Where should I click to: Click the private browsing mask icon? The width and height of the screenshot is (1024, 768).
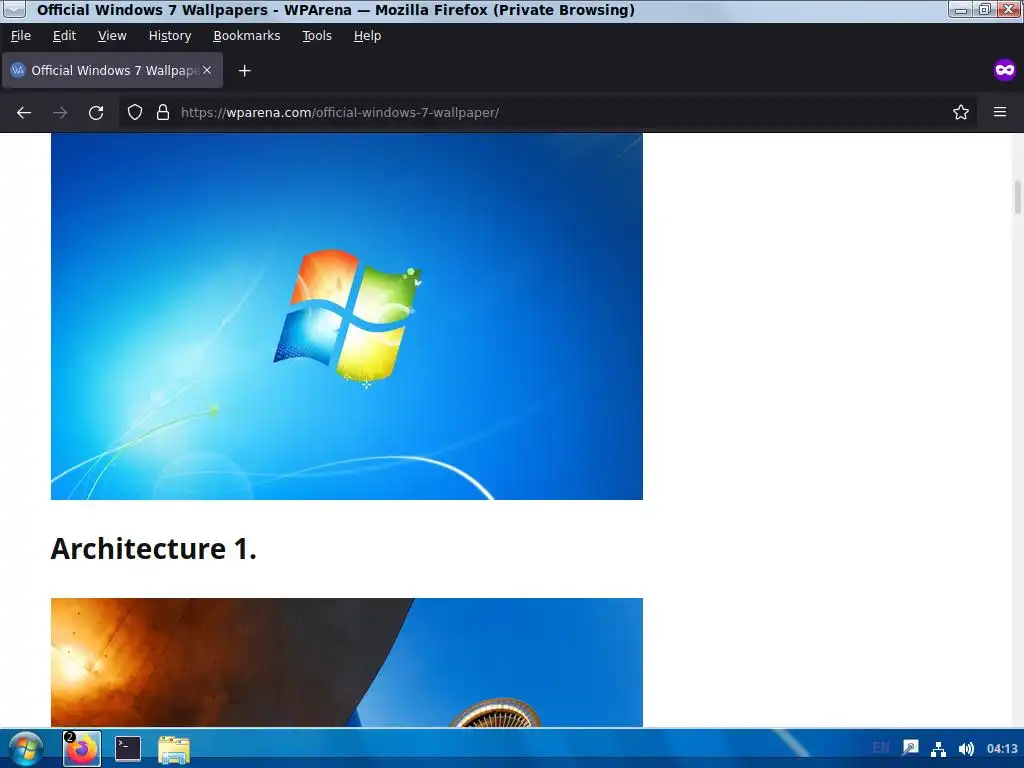tap(1004, 70)
